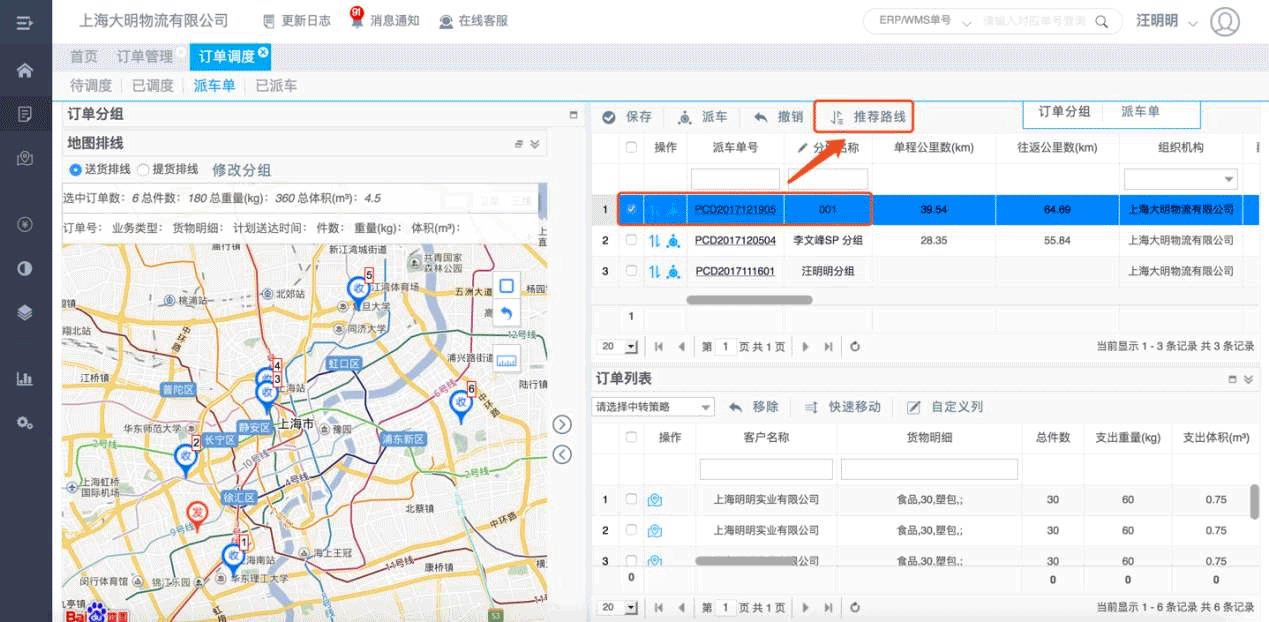
Task: Toggle select-all checkbox in dispatch table header
Action: [x=630, y=148]
